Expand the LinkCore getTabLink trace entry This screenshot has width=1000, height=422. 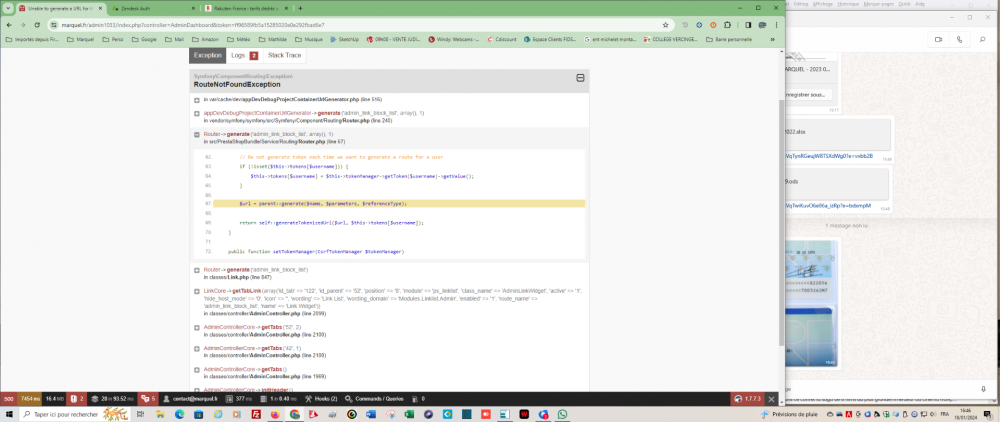click(x=197, y=291)
